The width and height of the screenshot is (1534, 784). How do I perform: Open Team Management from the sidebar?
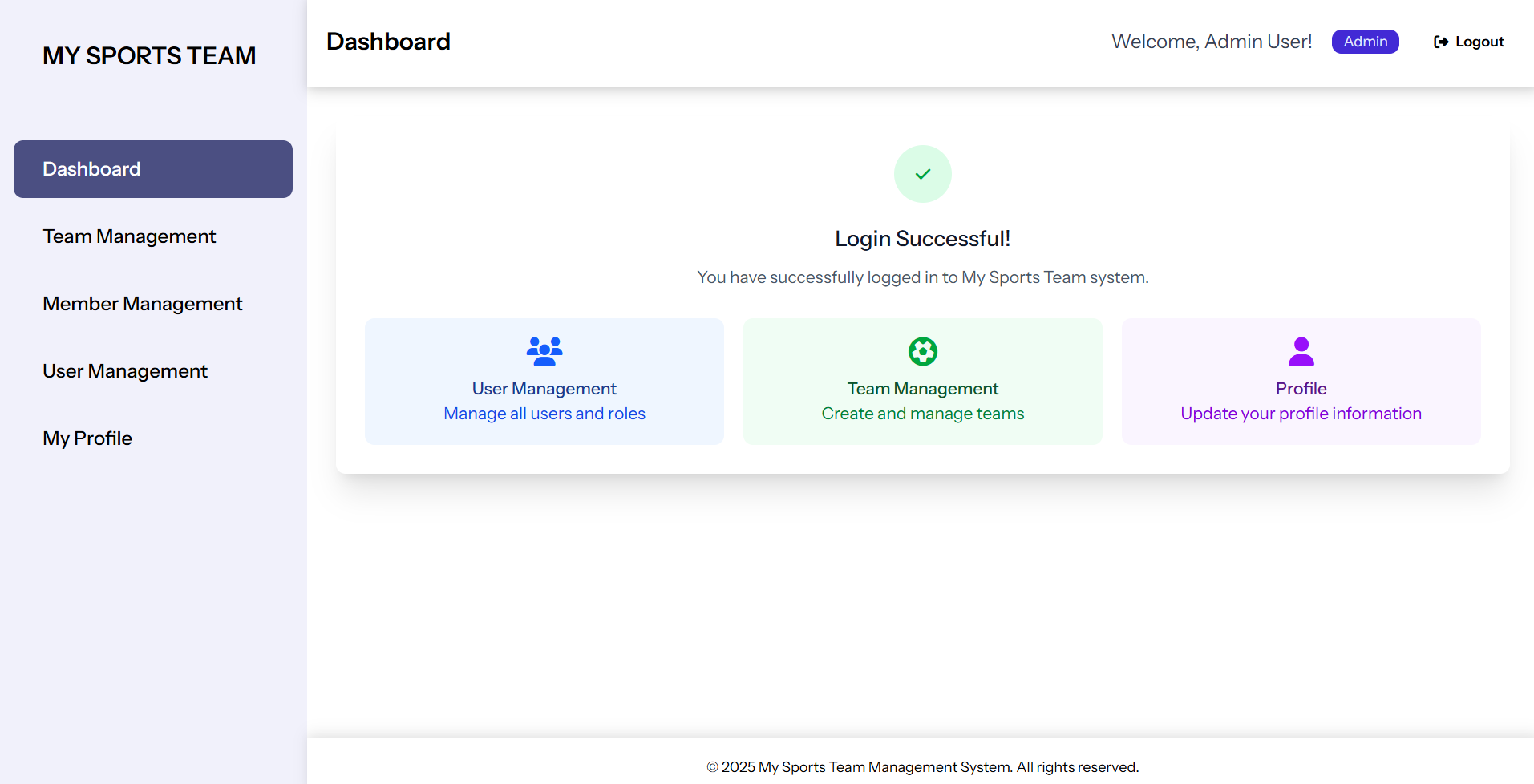[129, 236]
